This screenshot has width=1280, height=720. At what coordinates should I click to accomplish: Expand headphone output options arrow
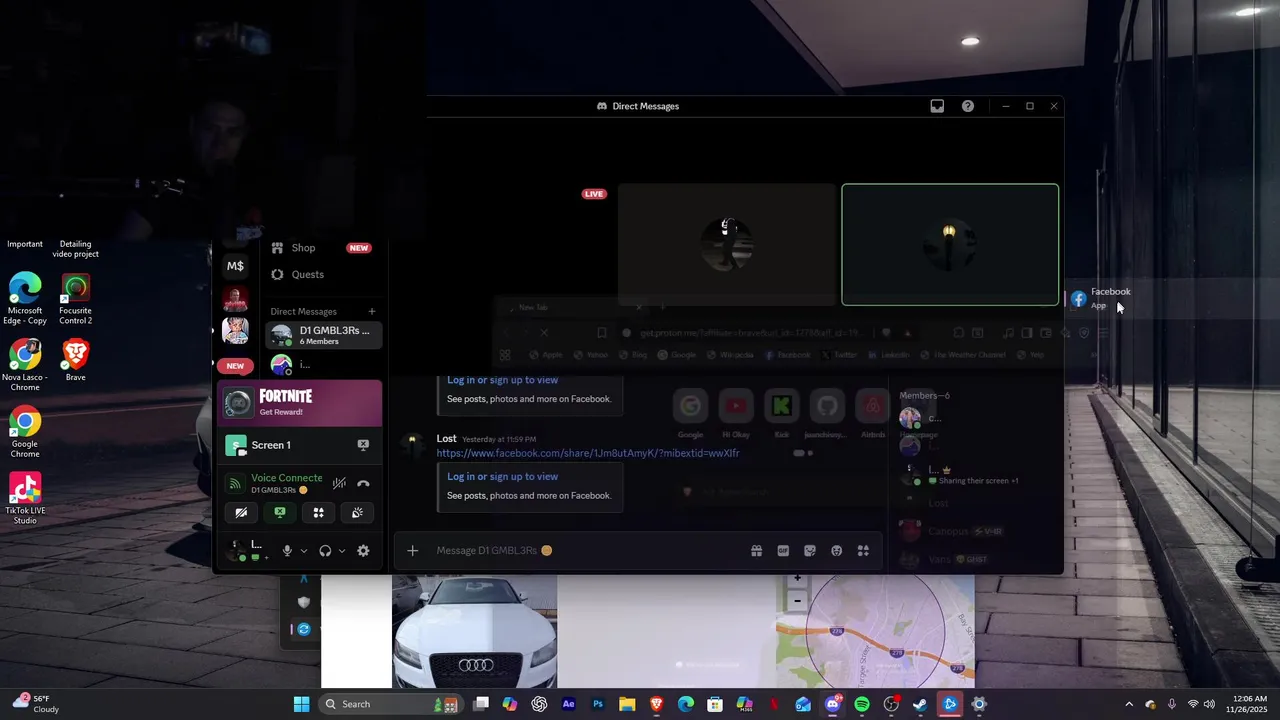pos(342,551)
